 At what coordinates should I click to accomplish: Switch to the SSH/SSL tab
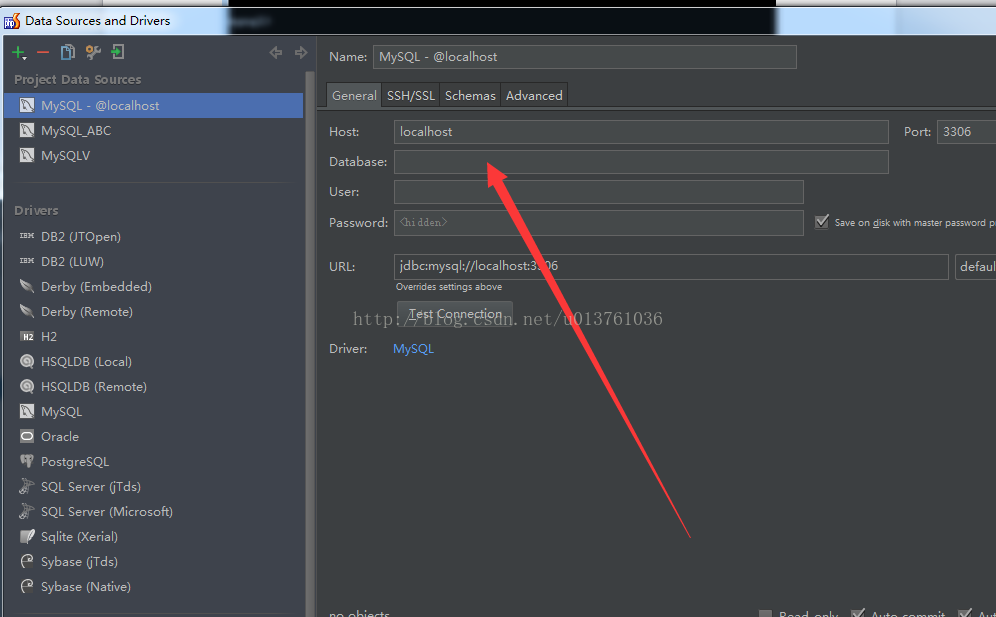coord(410,95)
